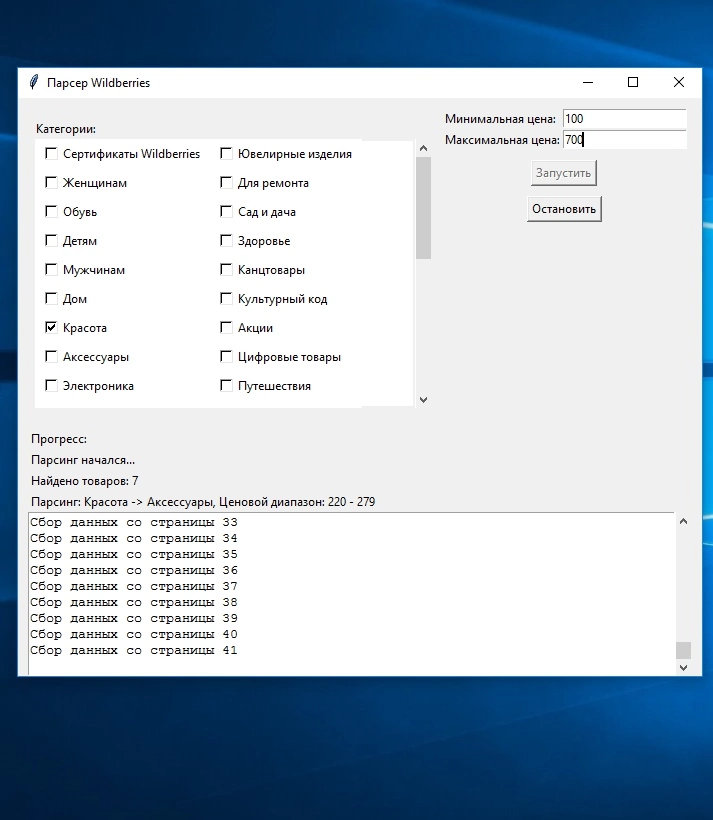Click the Запустить button
This screenshot has width=713, height=820.
tap(564, 174)
